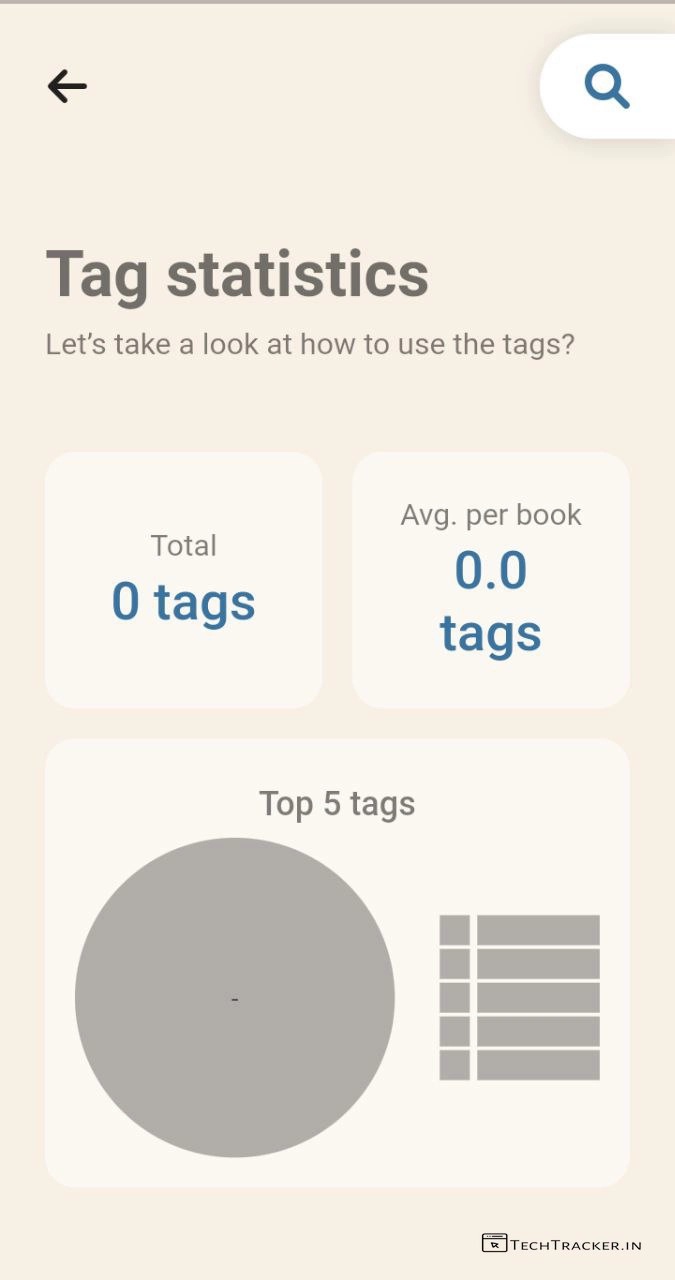Click the TechTracker.in watermark text
Image resolution: width=675 pixels, height=1280 pixels.
pos(576,1245)
